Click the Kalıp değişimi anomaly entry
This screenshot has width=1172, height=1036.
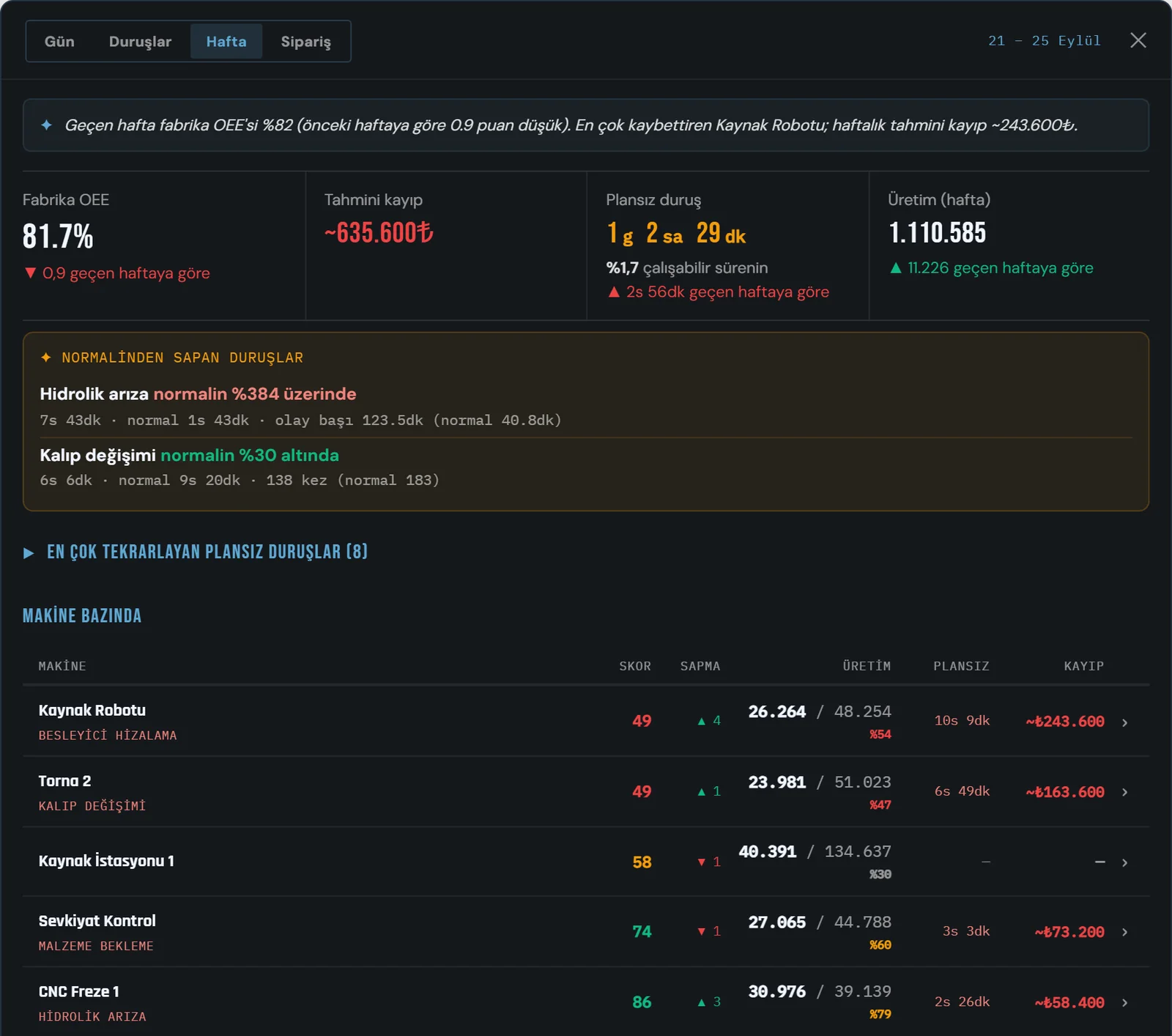pyautogui.click(x=586, y=467)
